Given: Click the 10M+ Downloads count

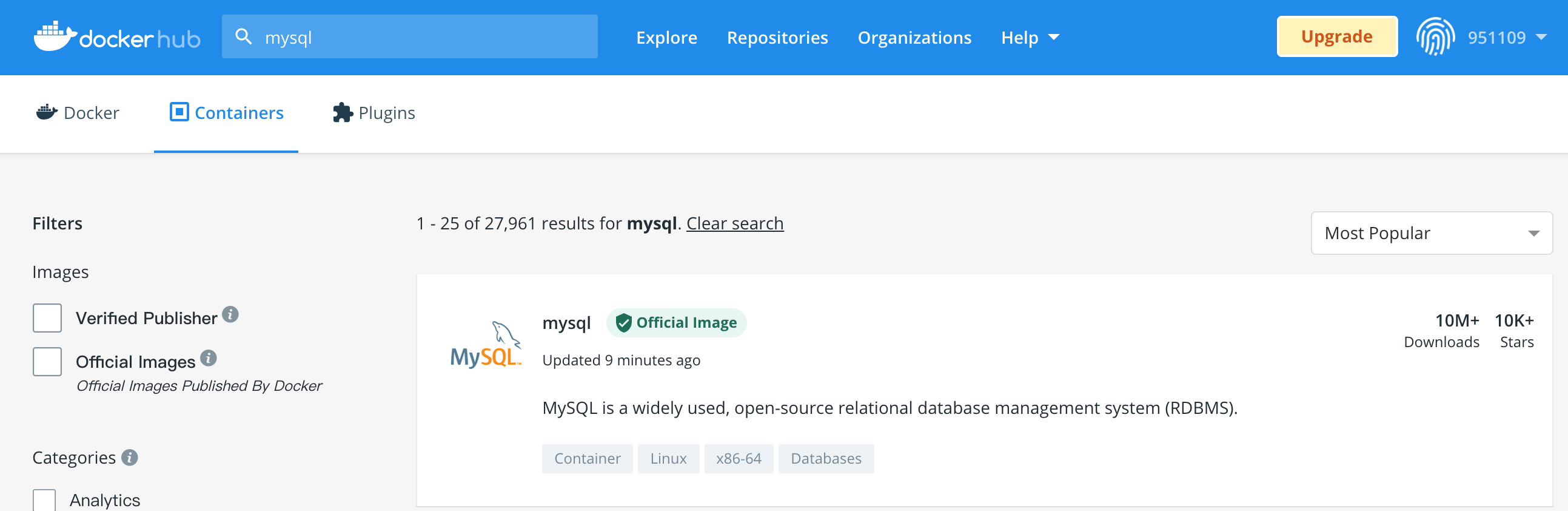Looking at the screenshot, I should (x=1441, y=331).
